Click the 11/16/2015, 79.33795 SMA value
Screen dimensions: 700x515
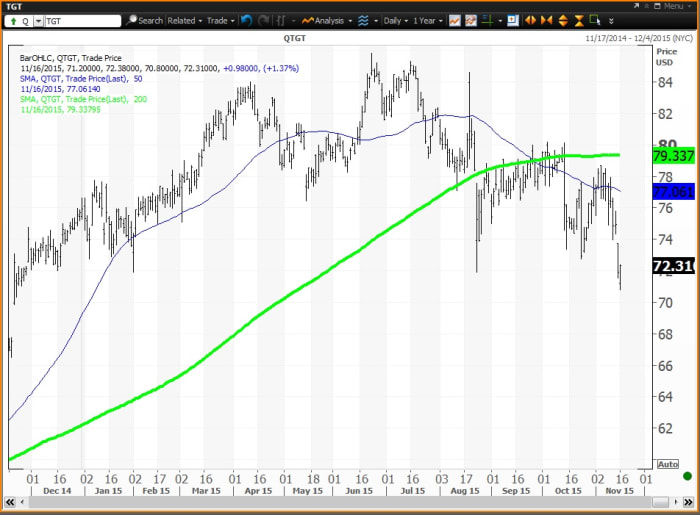click(61, 109)
